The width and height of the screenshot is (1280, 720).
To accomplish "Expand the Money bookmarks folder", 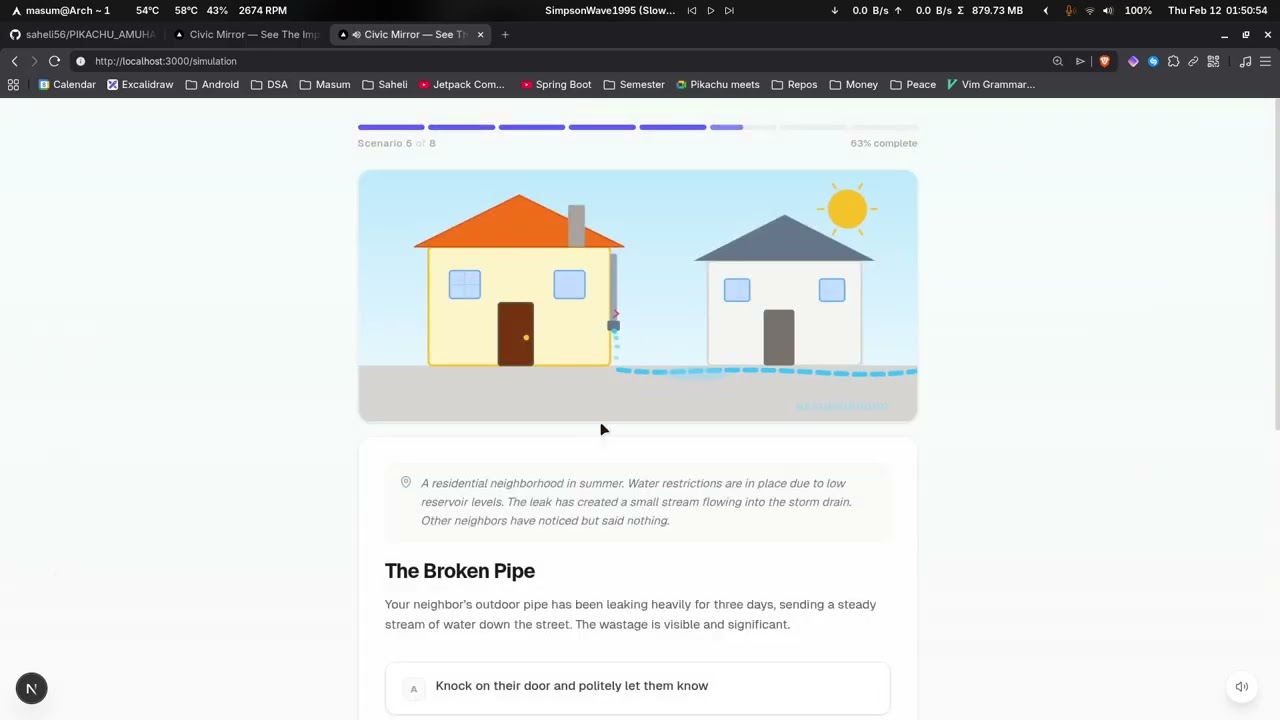I will pyautogui.click(x=853, y=85).
